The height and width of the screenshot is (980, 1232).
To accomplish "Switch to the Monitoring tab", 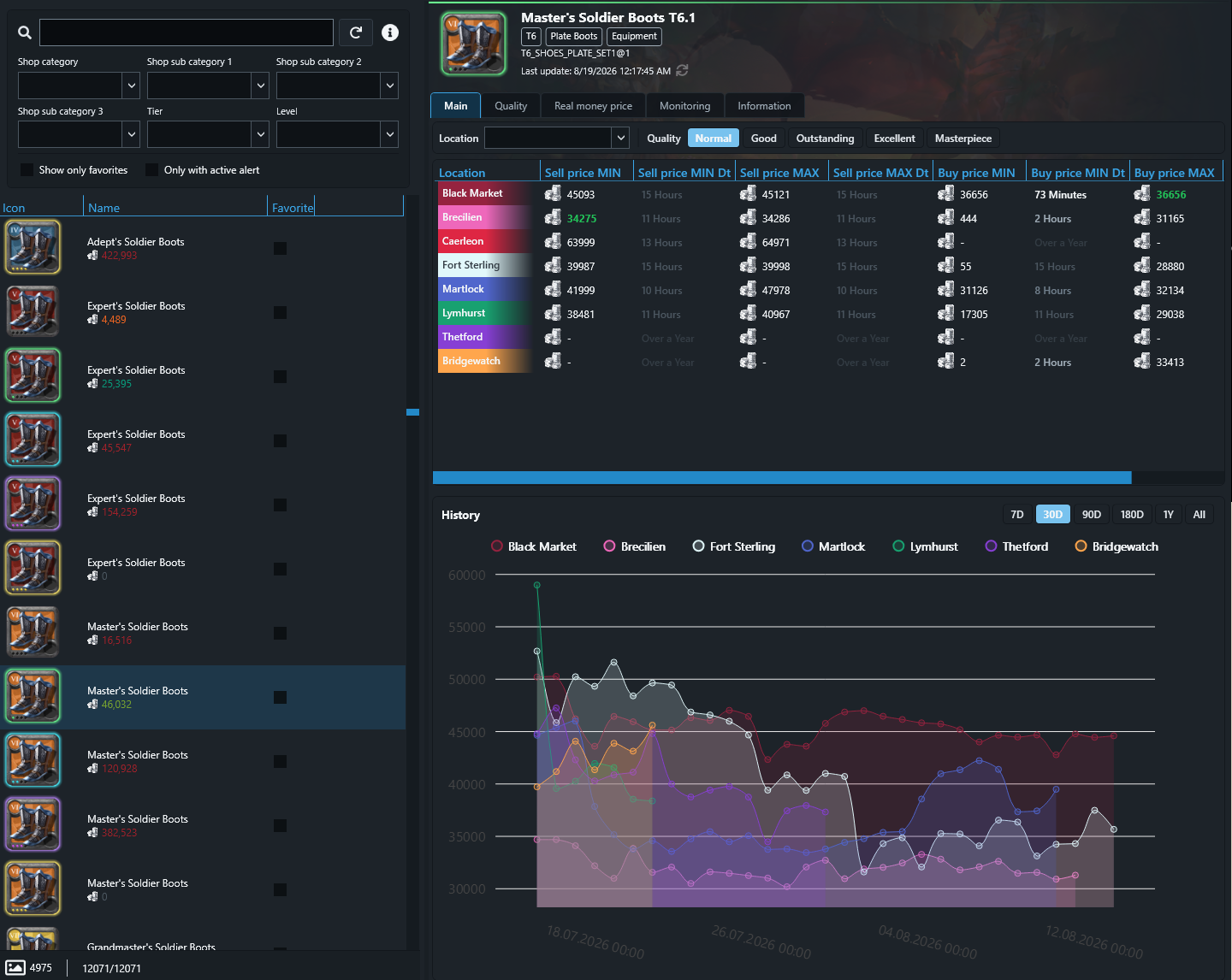I will 684,106.
